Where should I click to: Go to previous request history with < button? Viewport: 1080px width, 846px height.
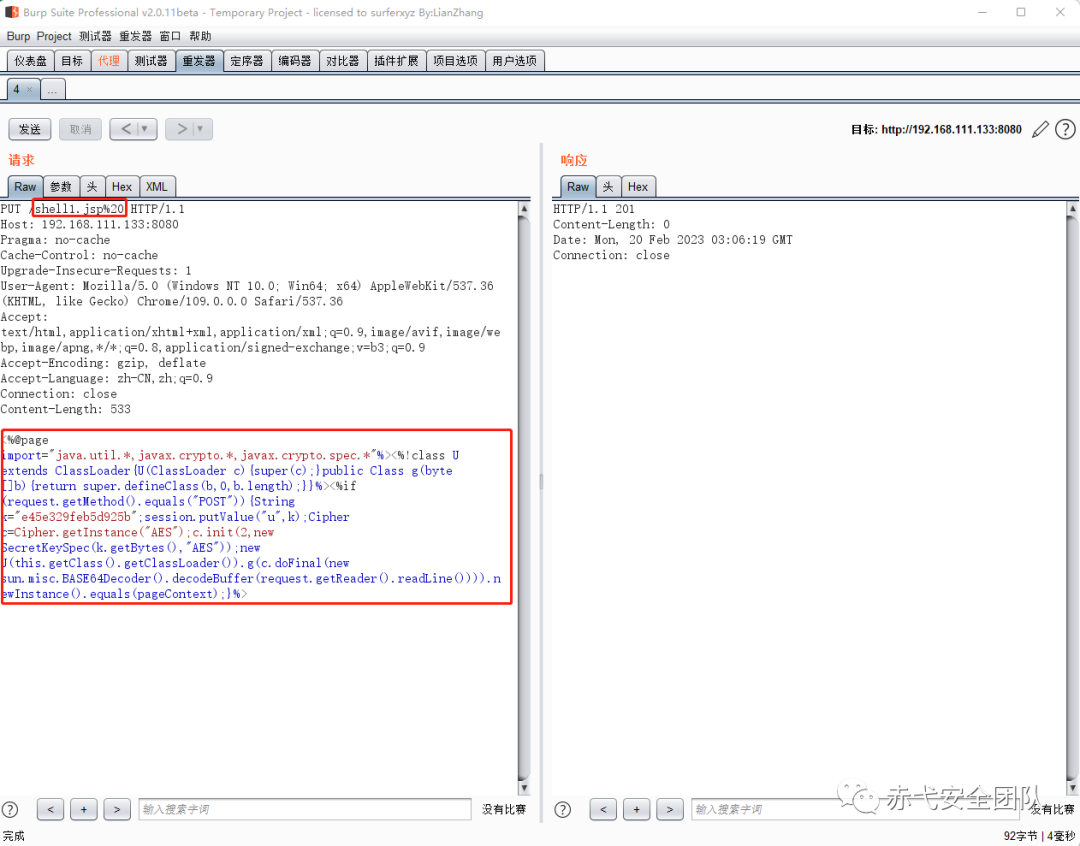click(125, 129)
